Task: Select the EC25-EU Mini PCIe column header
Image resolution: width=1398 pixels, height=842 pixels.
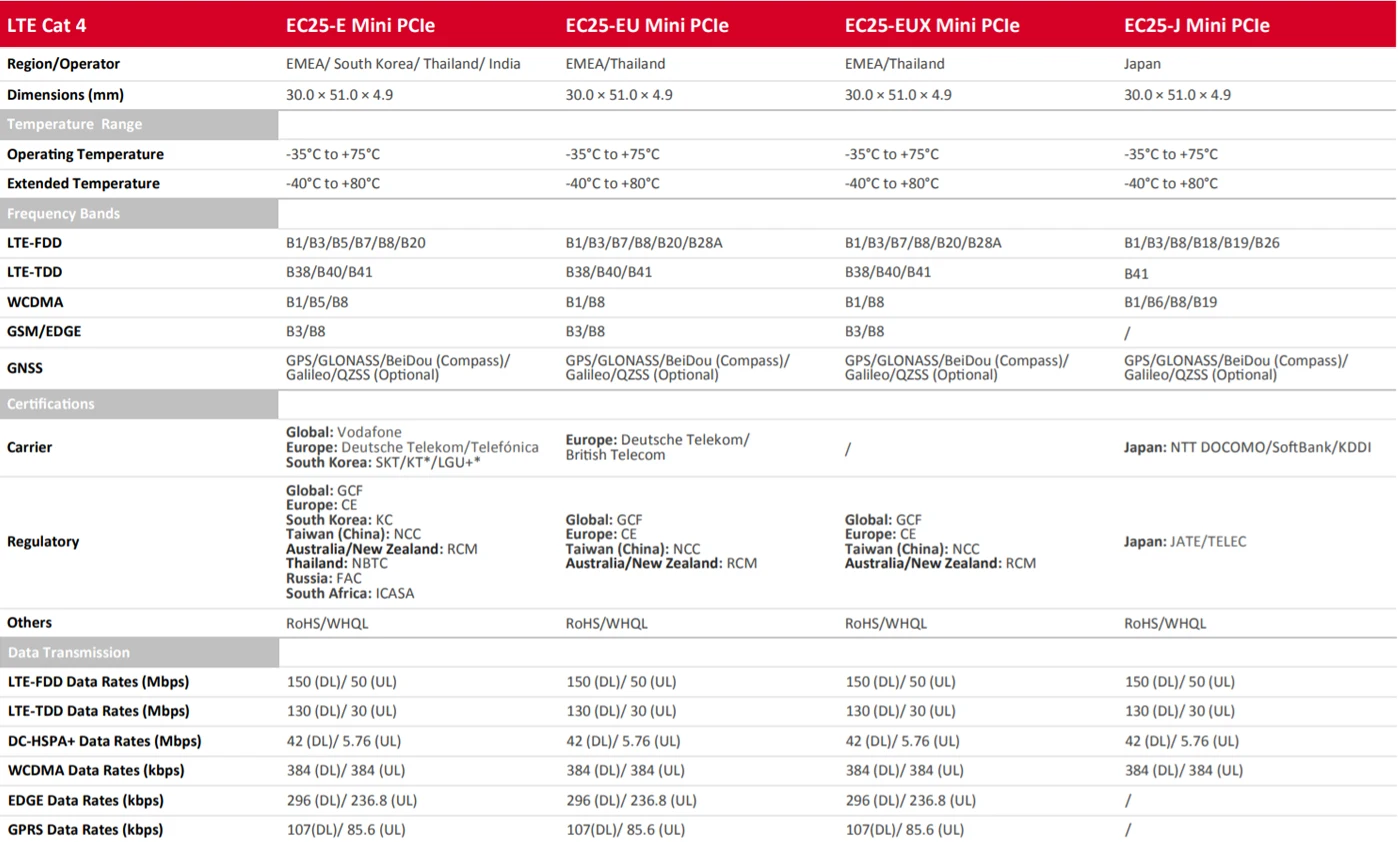Action: click(647, 26)
